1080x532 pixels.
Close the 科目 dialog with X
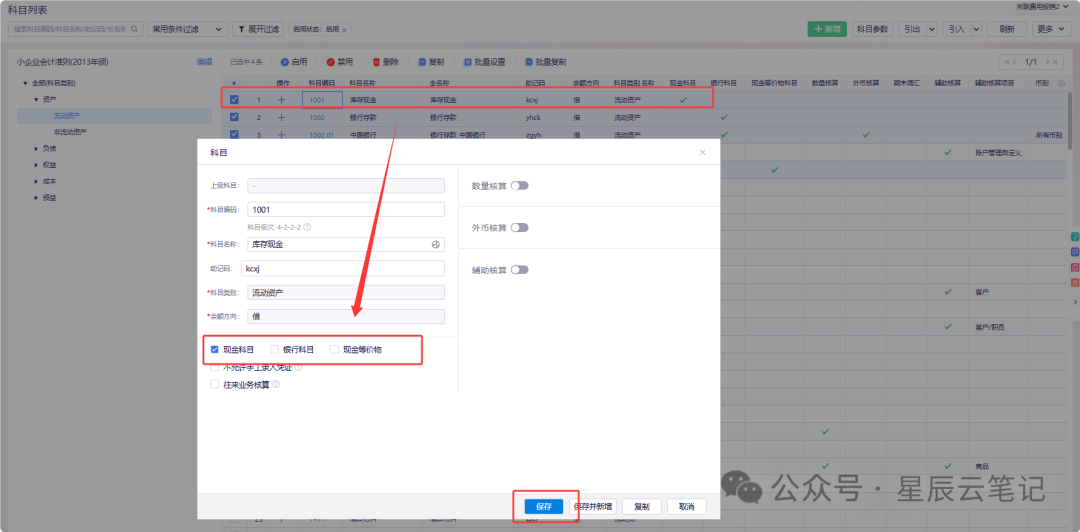pyautogui.click(x=702, y=153)
